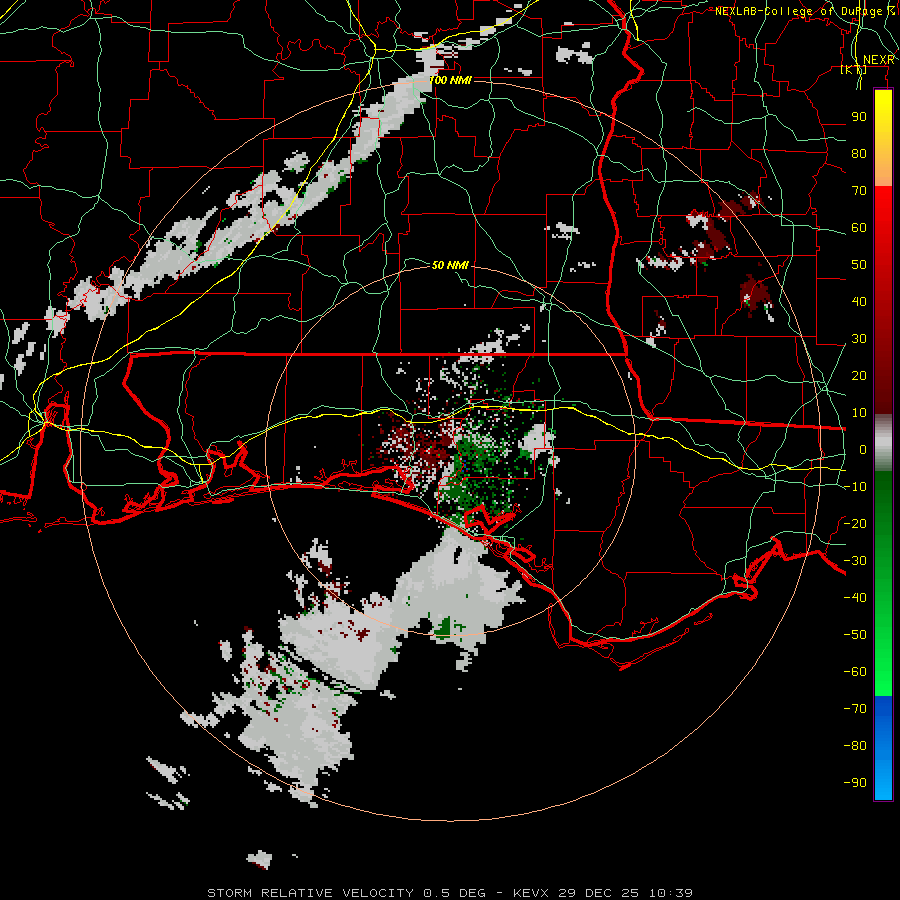Pick the yellow top segment of velocity scale
Viewport: 900px width, 900px height.
[883, 138]
